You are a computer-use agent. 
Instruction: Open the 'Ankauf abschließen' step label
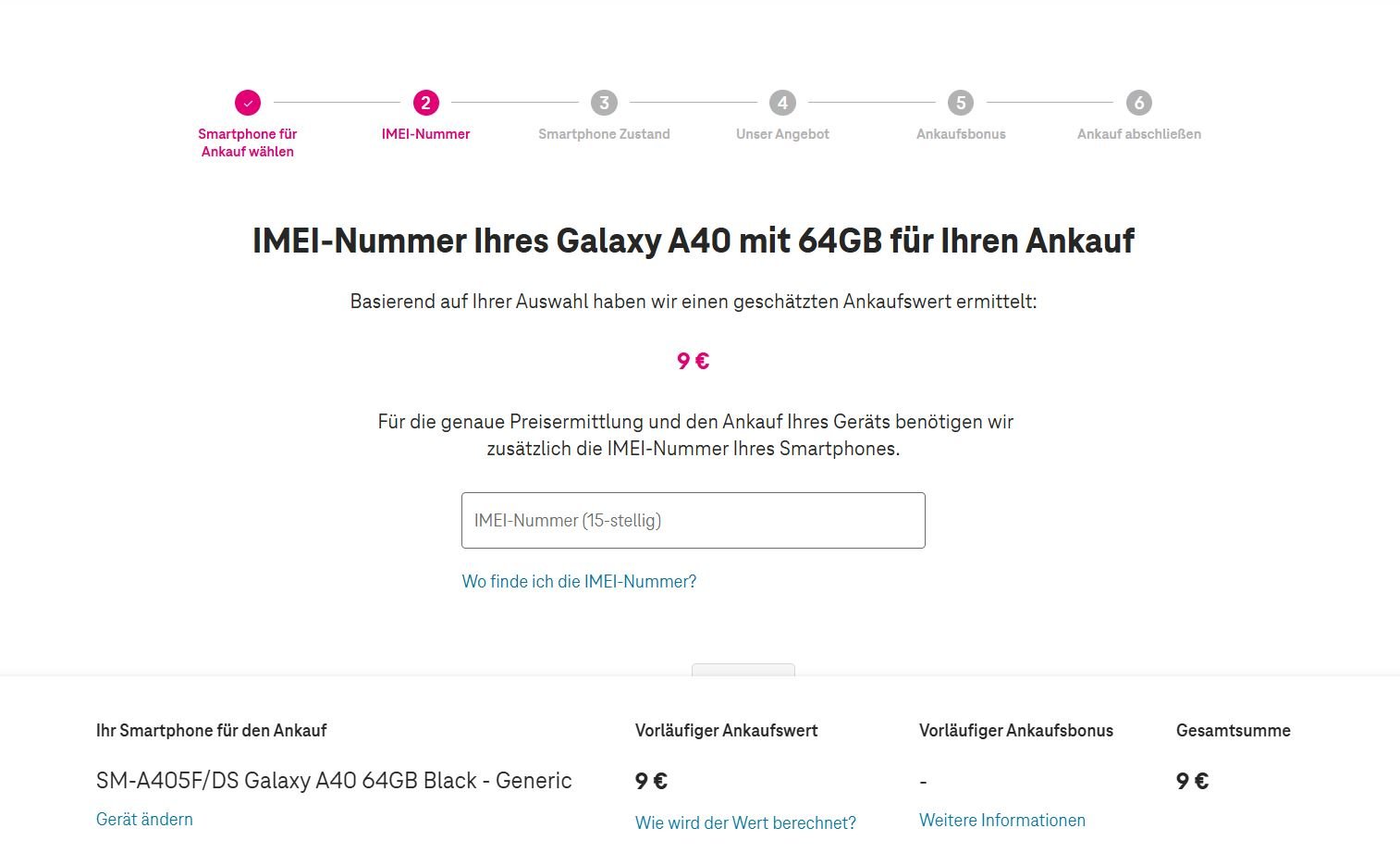(1139, 134)
